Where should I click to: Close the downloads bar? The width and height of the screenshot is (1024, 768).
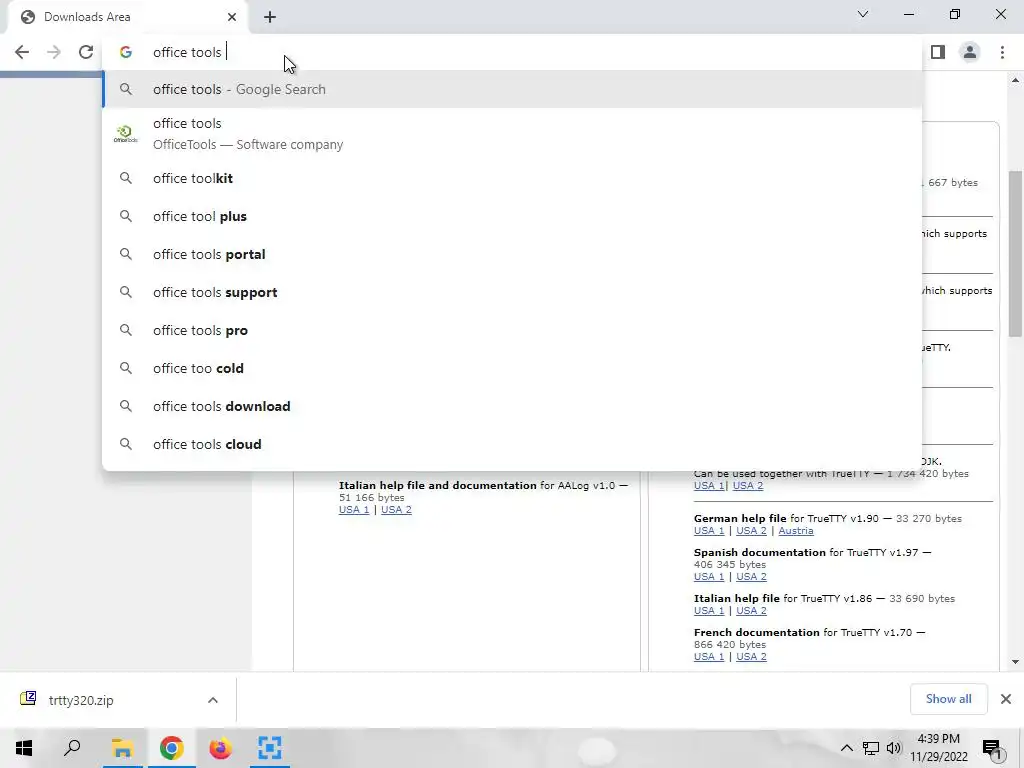pos(1006,699)
